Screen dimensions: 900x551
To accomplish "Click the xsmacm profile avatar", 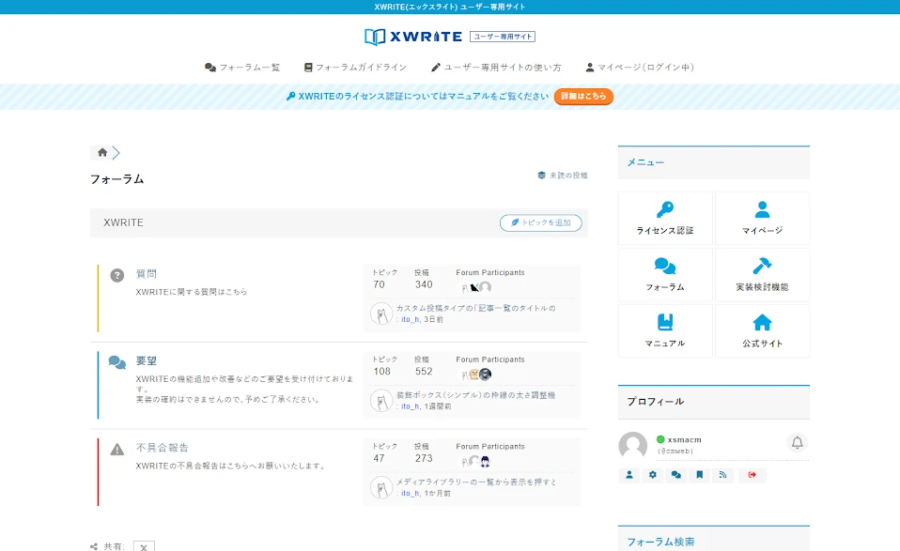I will (x=633, y=445).
